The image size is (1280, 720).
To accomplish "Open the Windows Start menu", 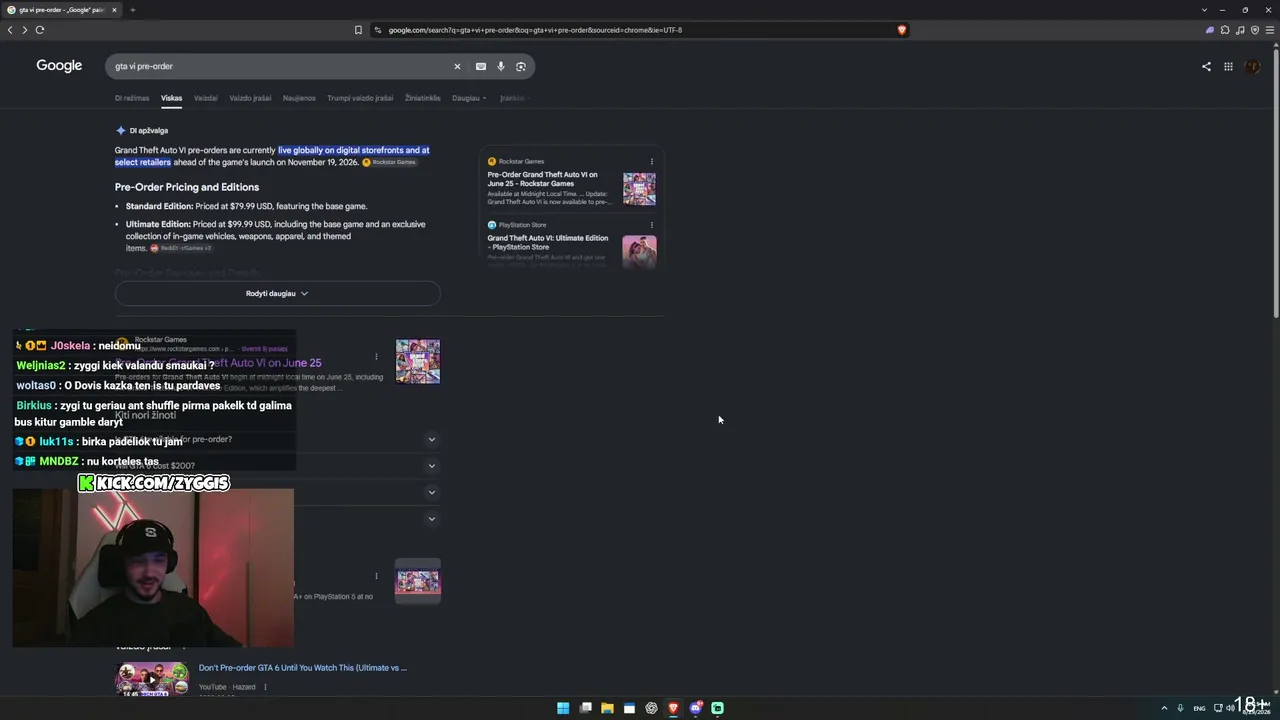I will pyautogui.click(x=563, y=708).
